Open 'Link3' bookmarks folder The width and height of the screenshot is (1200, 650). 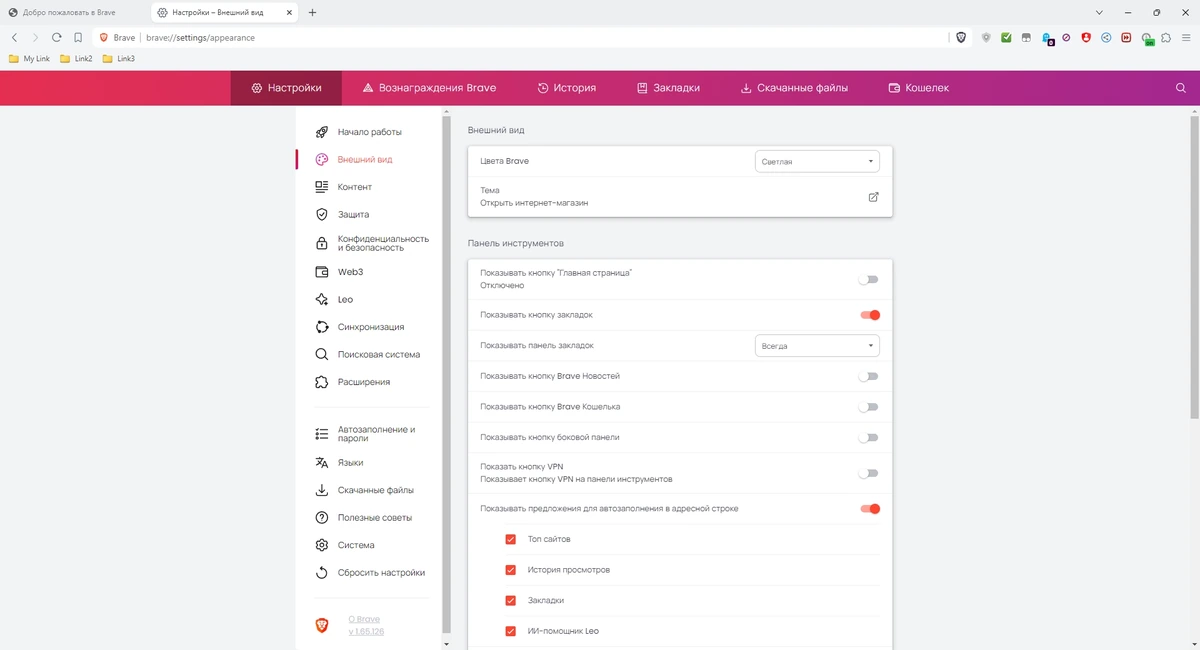[x=119, y=59]
